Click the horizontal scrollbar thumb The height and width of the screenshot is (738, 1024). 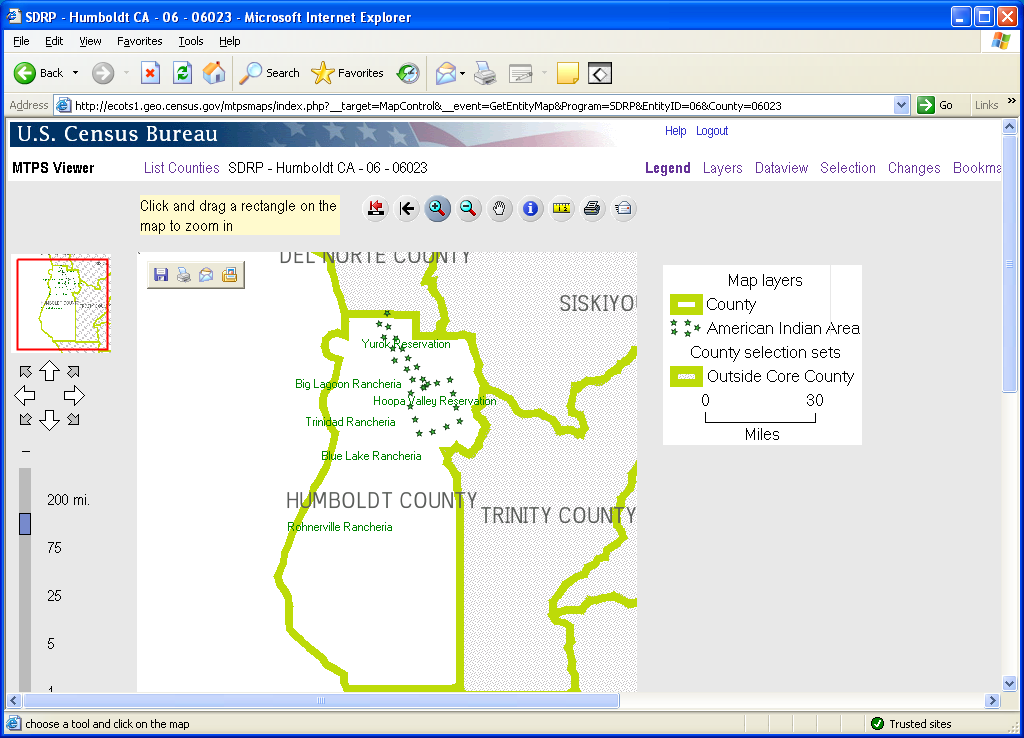(321, 700)
